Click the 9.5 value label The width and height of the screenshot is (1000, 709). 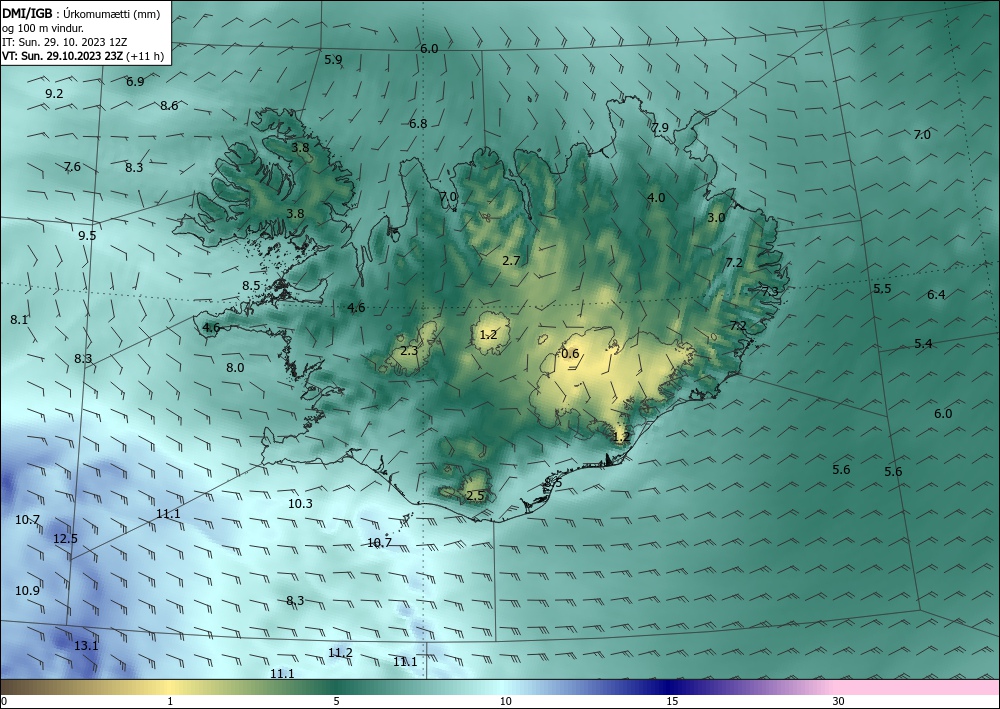coord(87,235)
